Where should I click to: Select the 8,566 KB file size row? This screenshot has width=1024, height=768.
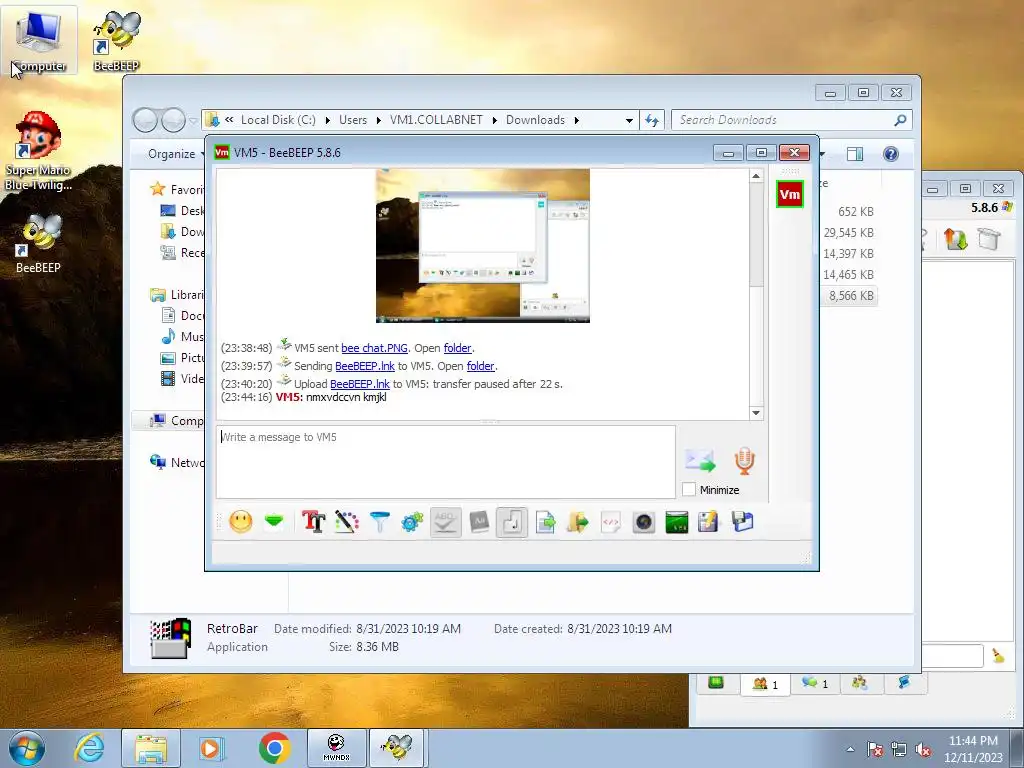851,296
